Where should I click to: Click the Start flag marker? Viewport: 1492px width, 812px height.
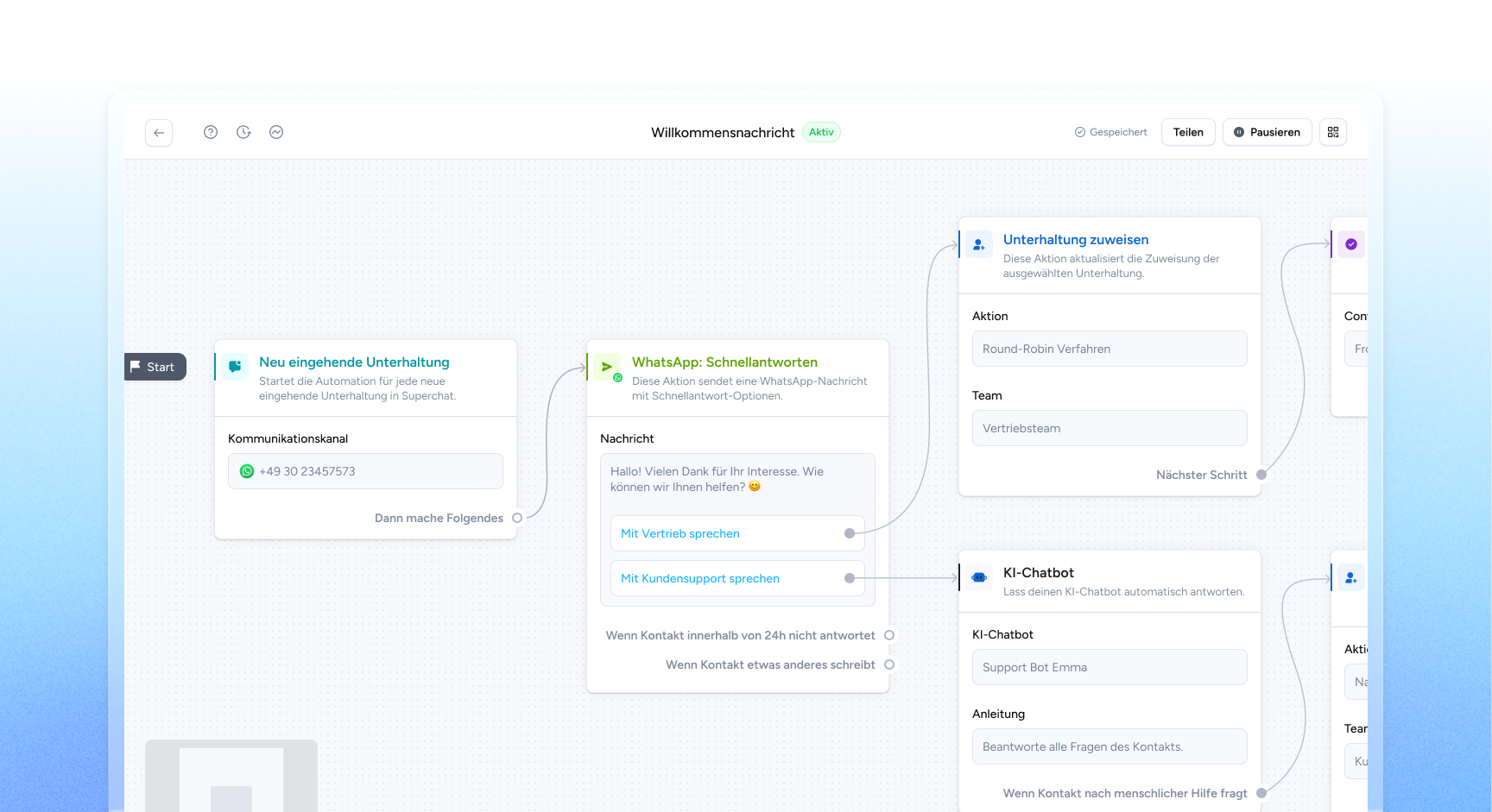[154, 367]
